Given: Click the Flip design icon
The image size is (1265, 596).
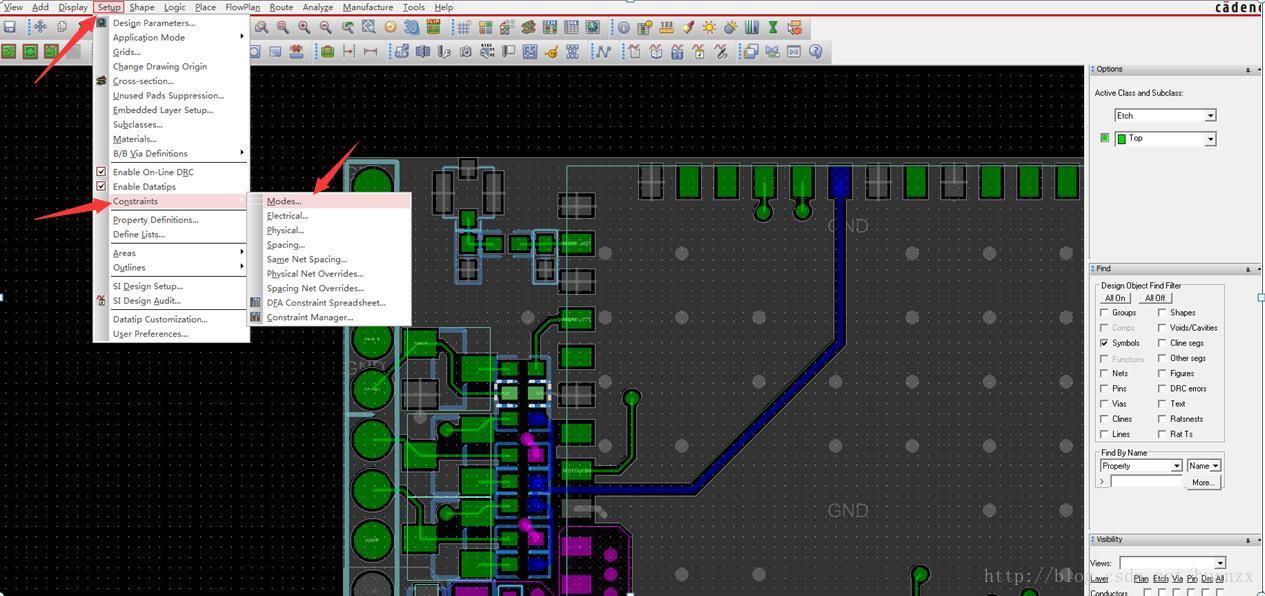Looking at the screenshot, I should coord(433,27).
